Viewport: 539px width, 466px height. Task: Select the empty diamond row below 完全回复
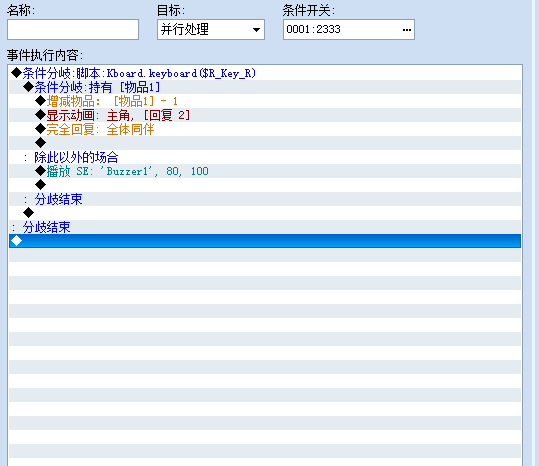(265, 143)
